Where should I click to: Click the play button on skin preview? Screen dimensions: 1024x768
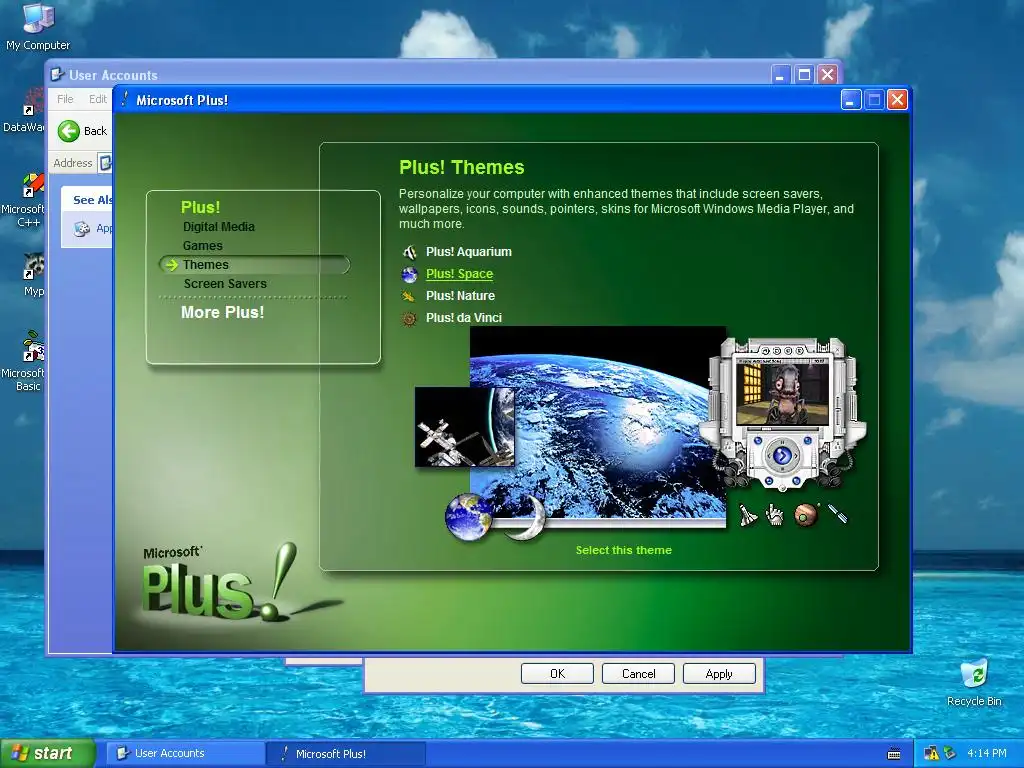click(782, 455)
